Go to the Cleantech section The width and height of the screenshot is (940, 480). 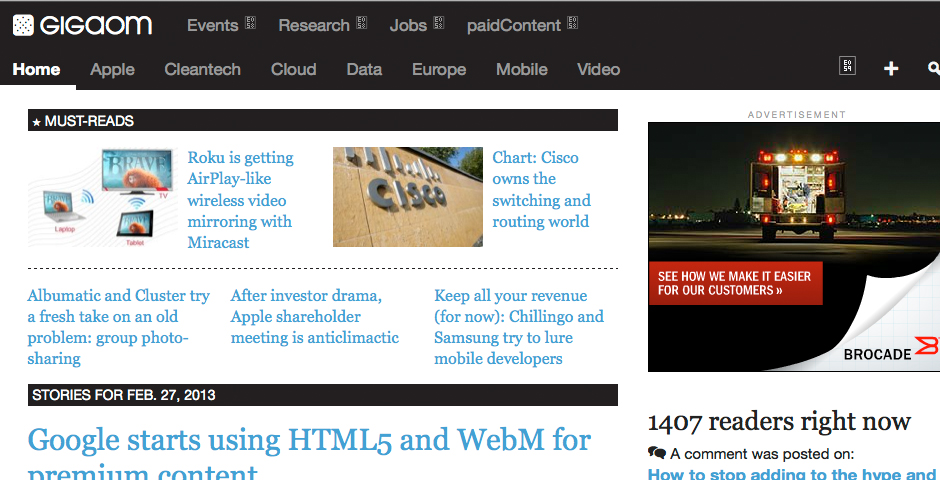[x=203, y=70]
